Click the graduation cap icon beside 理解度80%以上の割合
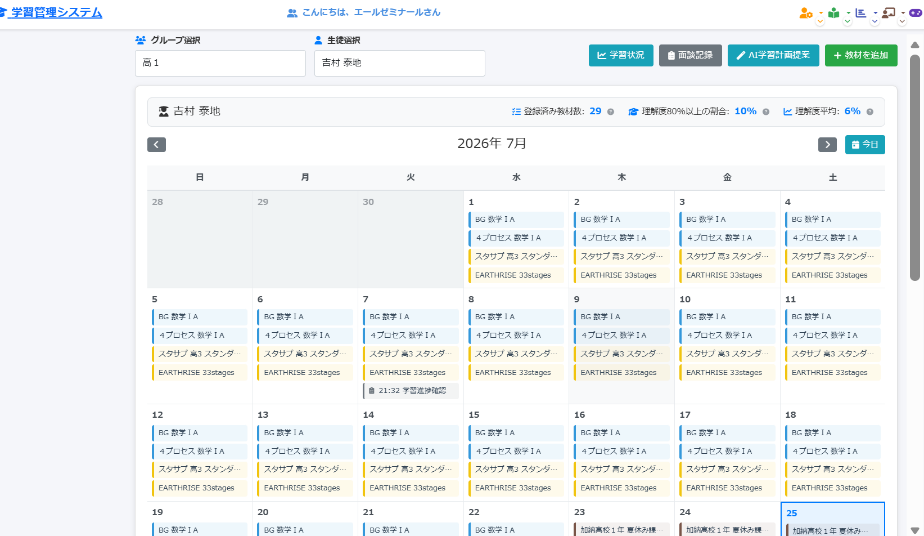The height and width of the screenshot is (536, 924). pos(633,111)
